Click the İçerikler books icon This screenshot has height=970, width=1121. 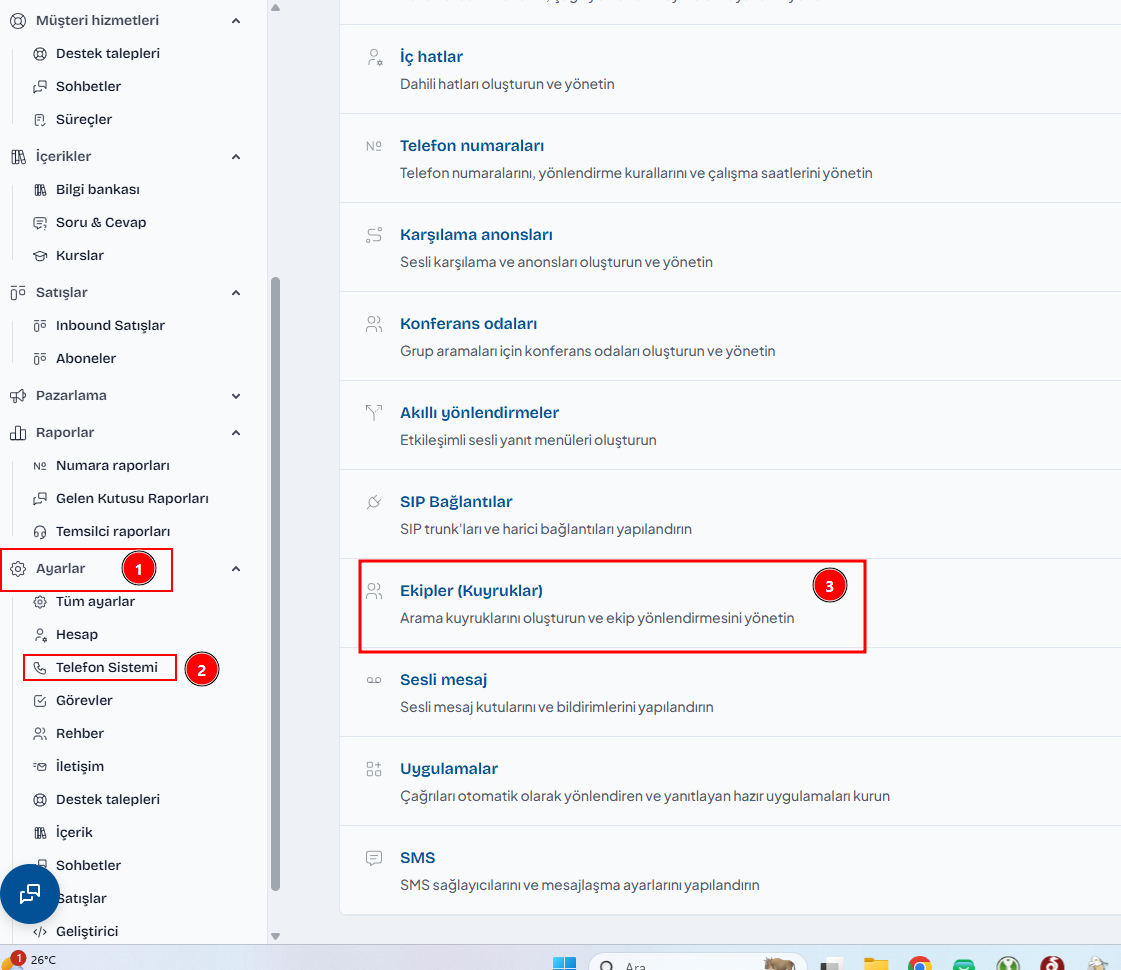pyautogui.click(x=18, y=157)
